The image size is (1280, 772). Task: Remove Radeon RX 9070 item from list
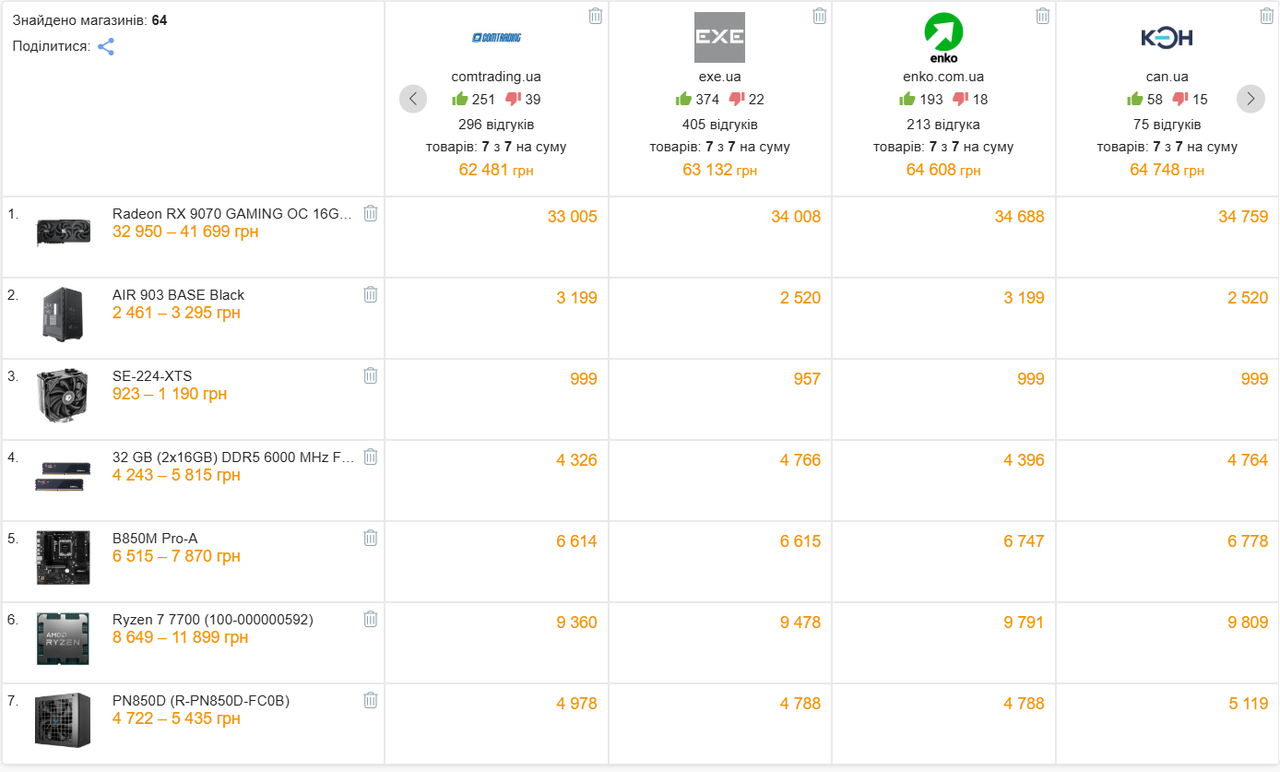[370, 213]
